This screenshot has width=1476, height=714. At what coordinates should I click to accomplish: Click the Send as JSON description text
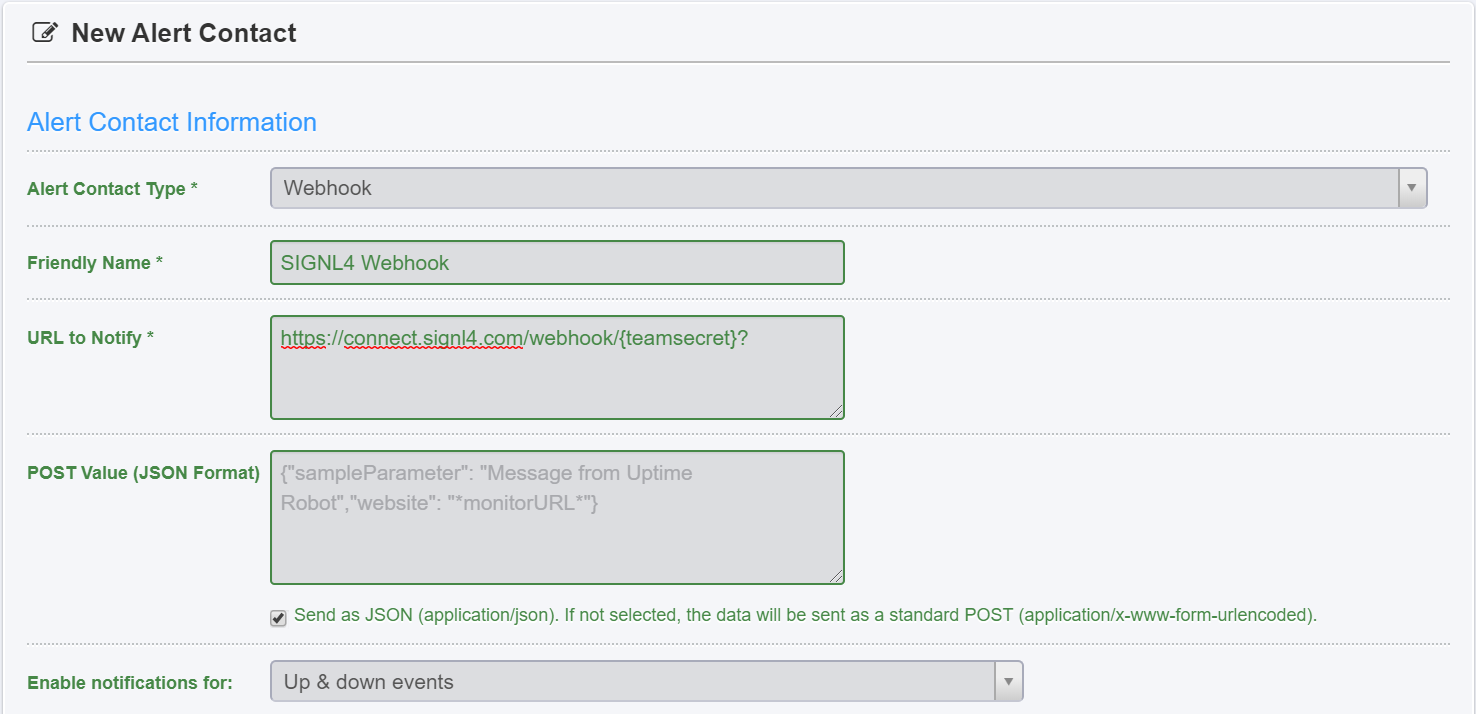pyautogui.click(x=805, y=615)
